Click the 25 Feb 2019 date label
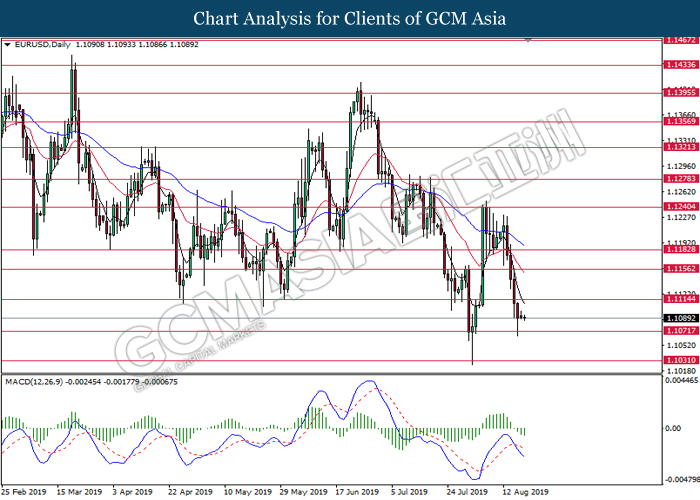 click(24, 492)
